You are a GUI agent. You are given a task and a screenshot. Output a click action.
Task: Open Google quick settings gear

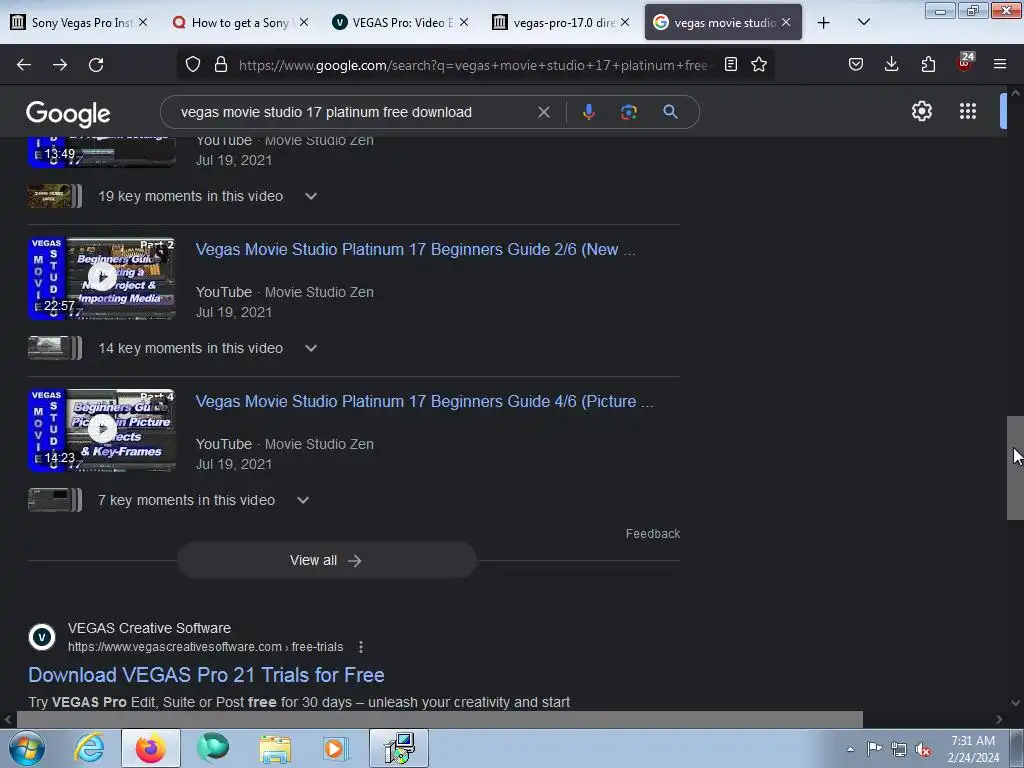tap(921, 111)
